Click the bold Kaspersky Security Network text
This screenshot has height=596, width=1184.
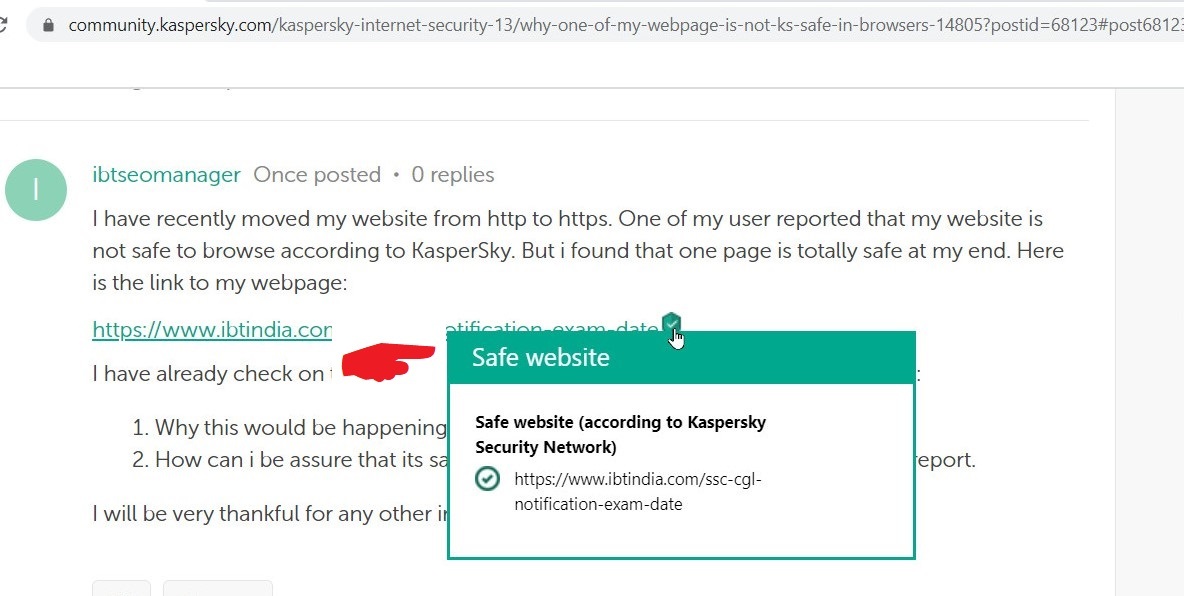[x=620, y=434]
